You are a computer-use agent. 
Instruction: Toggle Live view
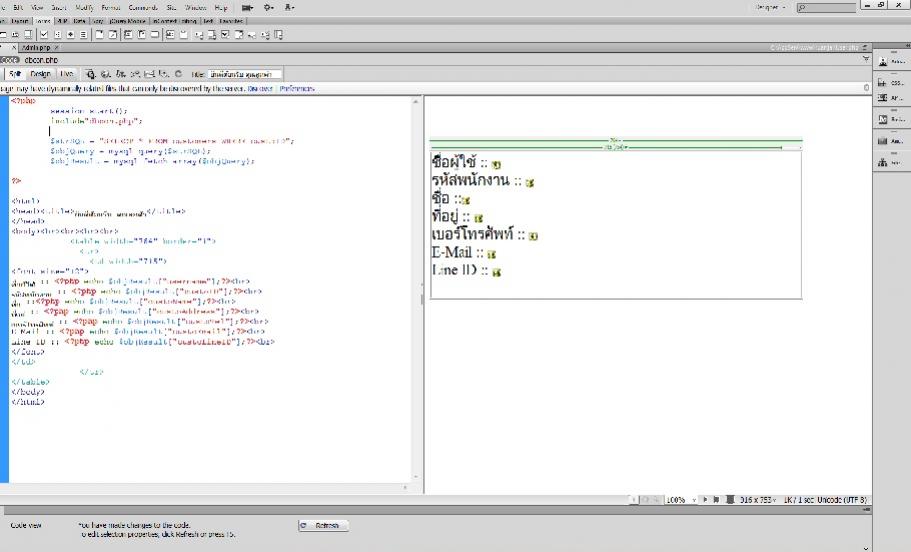click(66, 74)
